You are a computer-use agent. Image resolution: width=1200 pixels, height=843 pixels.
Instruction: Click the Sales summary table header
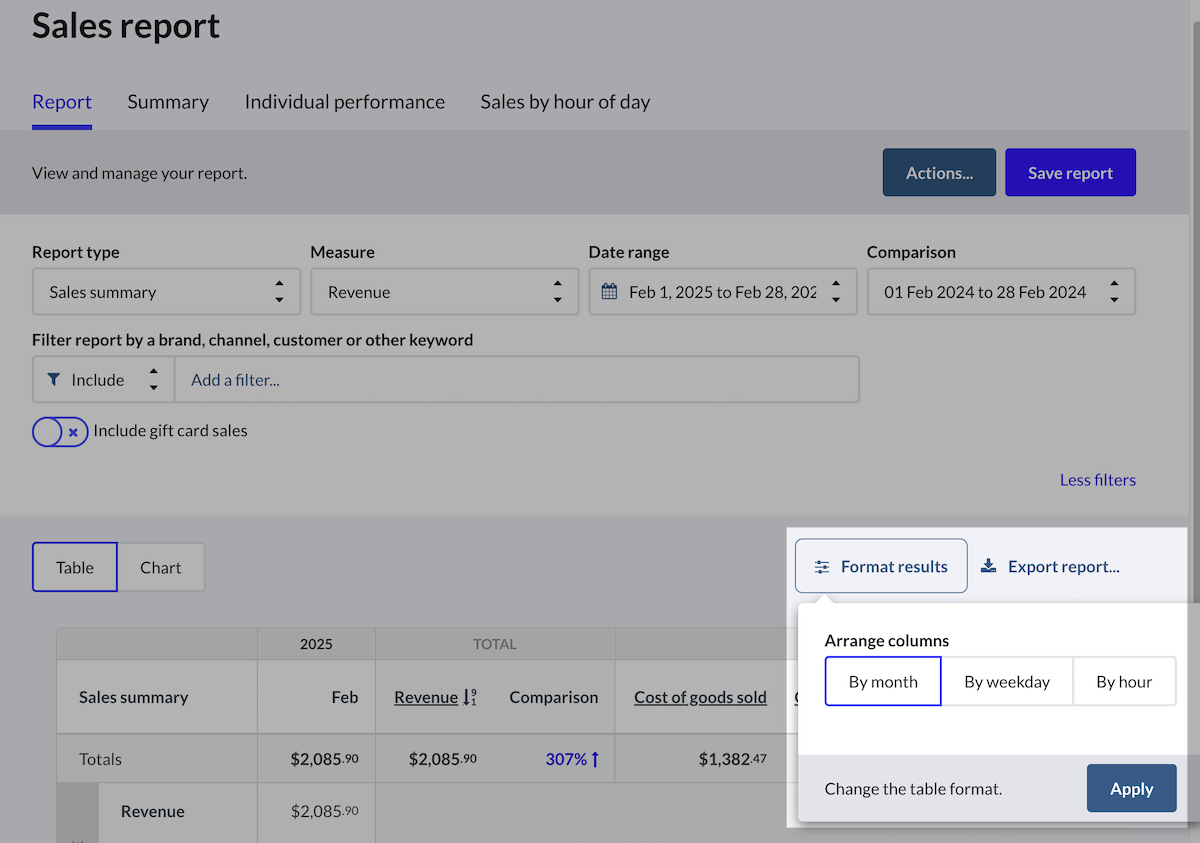(133, 697)
